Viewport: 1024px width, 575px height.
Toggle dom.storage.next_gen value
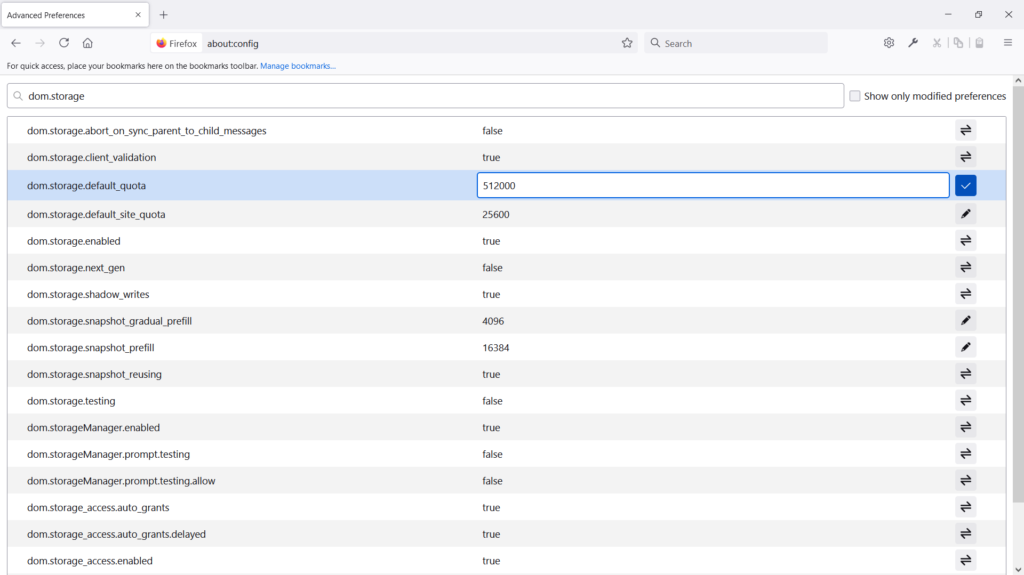pos(965,267)
